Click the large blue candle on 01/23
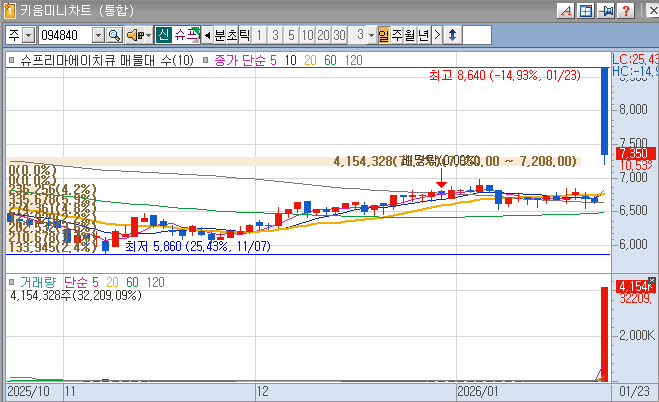This screenshot has width=659, height=402. click(x=605, y=111)
